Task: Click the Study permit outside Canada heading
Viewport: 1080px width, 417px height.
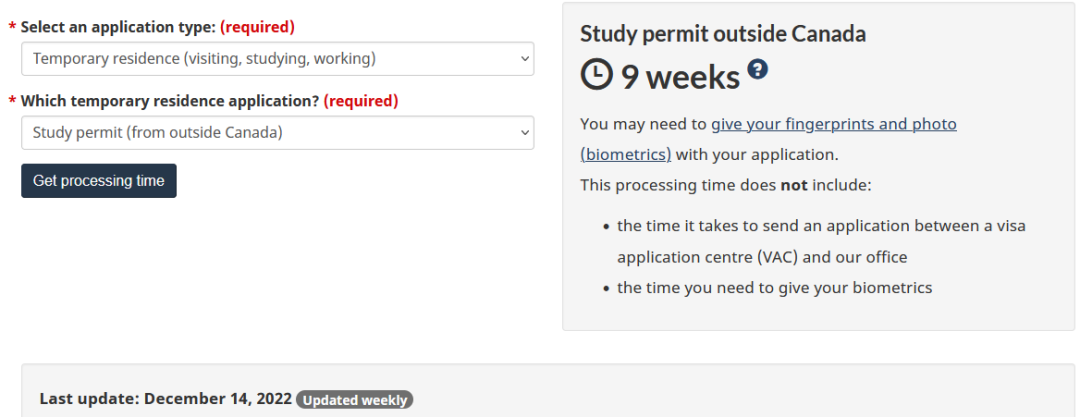Action: coord(723,34)
